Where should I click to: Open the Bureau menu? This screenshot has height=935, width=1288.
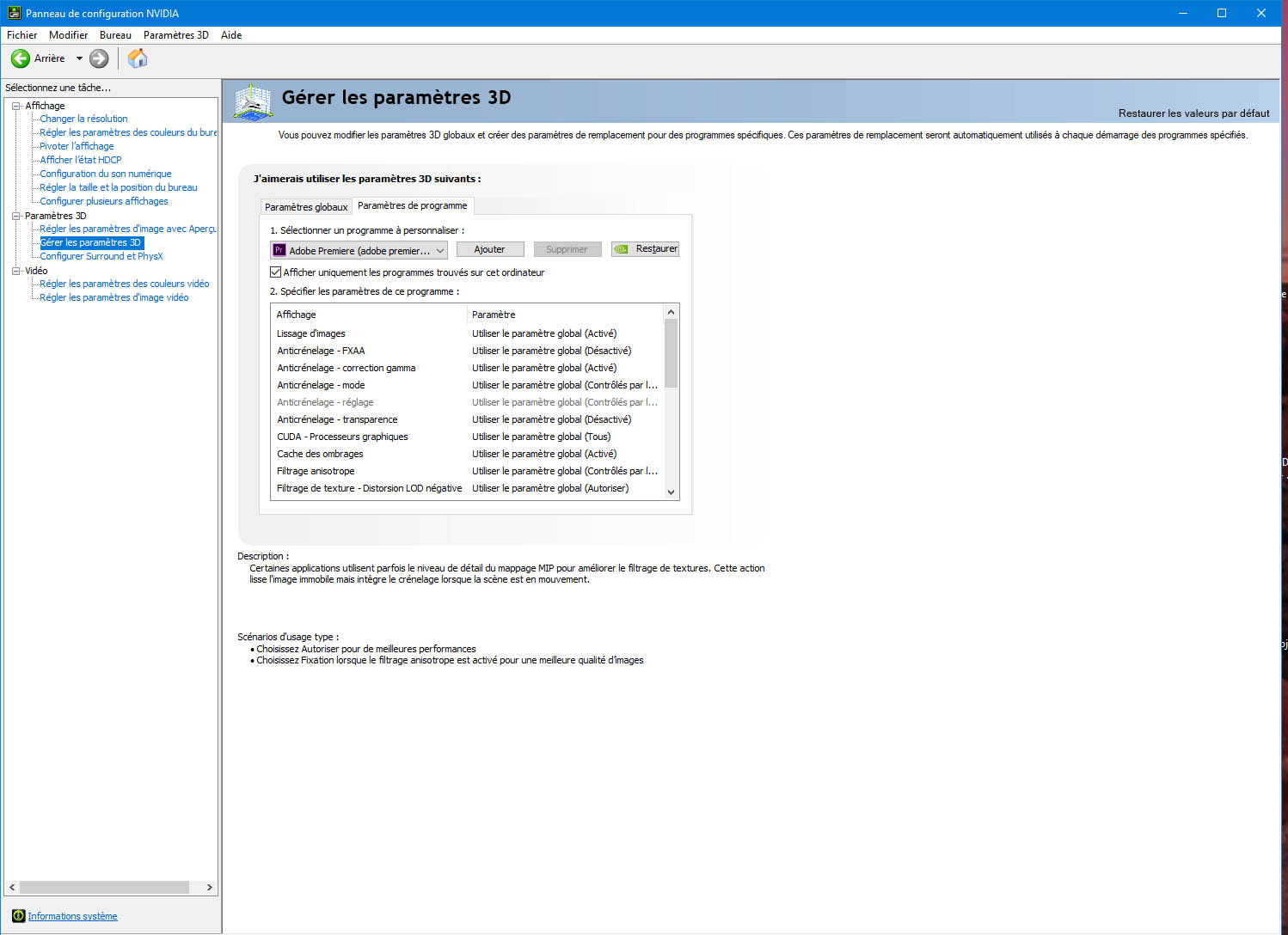[x=115, y=35]
